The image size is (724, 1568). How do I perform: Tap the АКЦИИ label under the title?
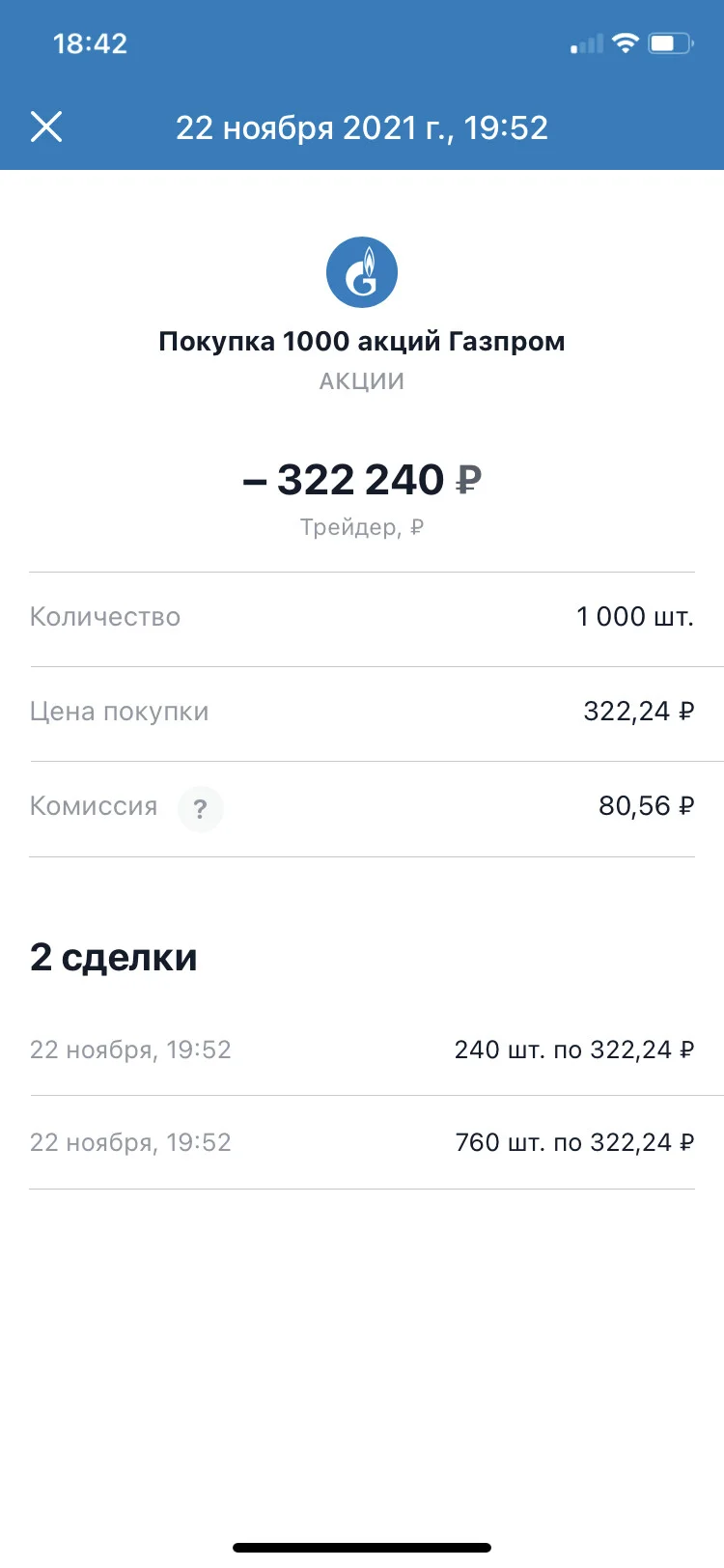[x=362, y=381]
